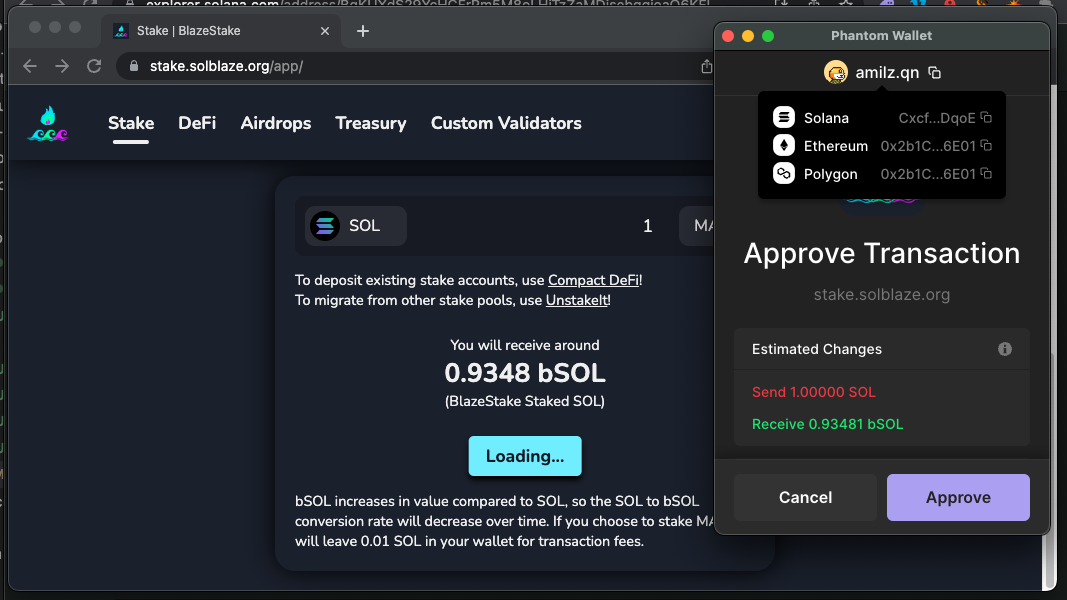Open the DeFi navigation tab
The image size is (1067, 600).
pyautogui.click(x=197, y=124)
